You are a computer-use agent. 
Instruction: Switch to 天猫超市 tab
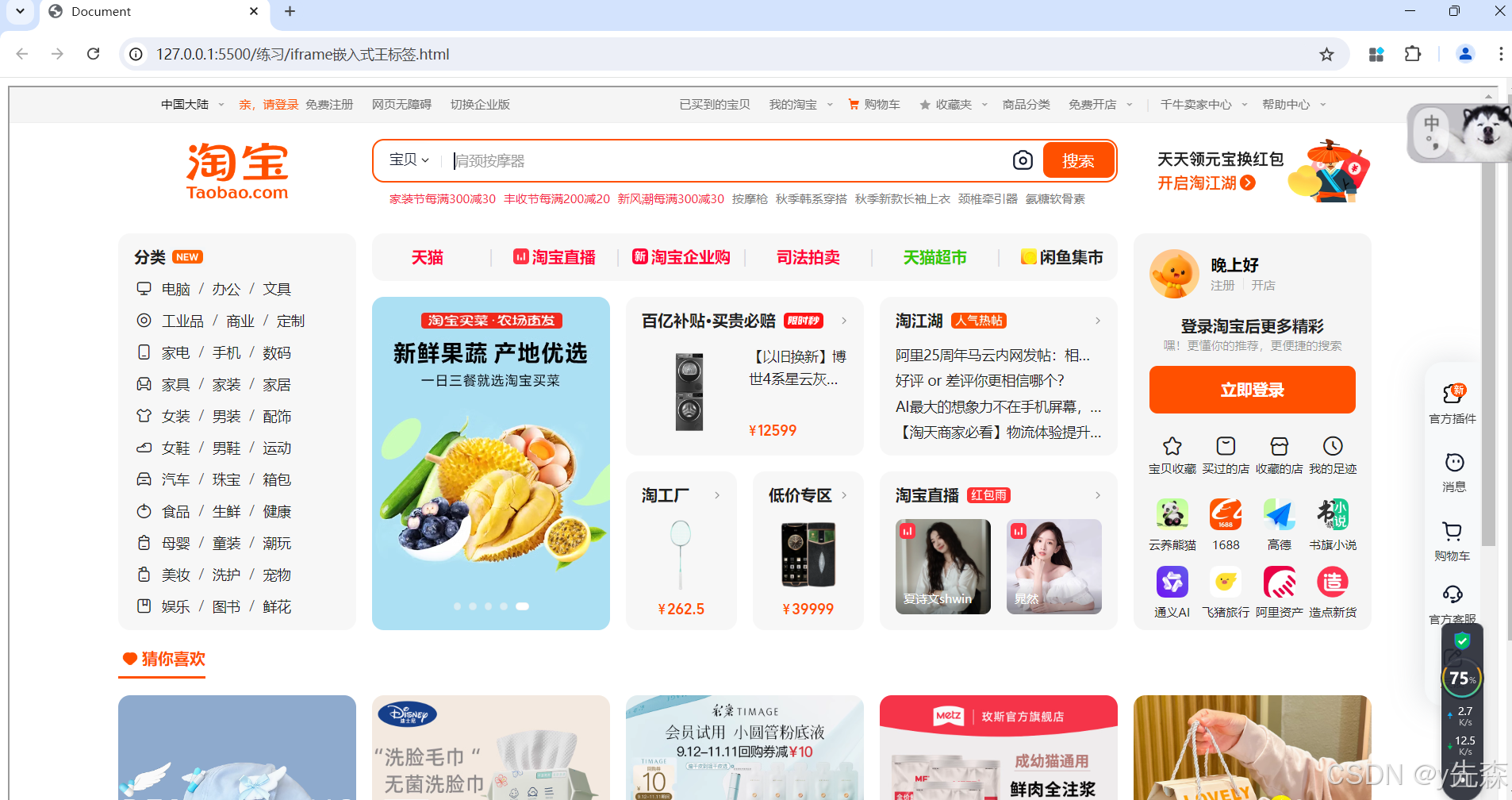pos(934,257)
